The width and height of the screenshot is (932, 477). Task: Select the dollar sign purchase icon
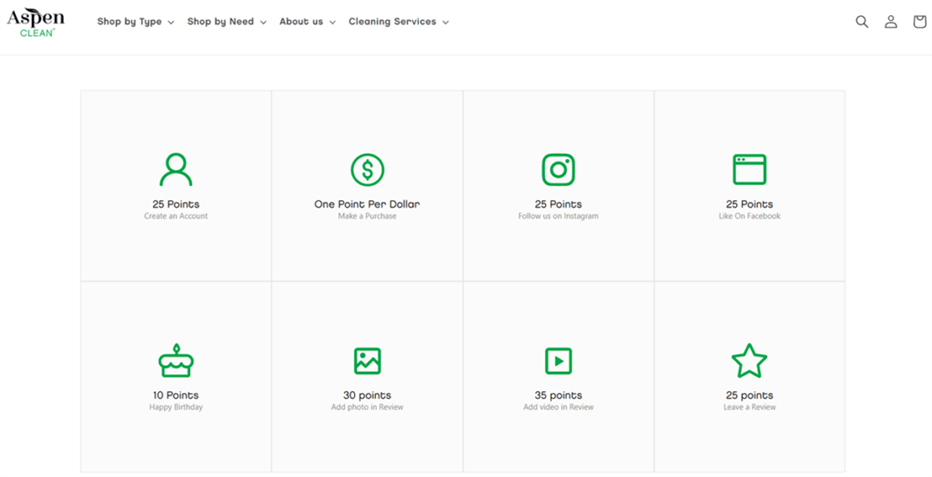[367, 170]
